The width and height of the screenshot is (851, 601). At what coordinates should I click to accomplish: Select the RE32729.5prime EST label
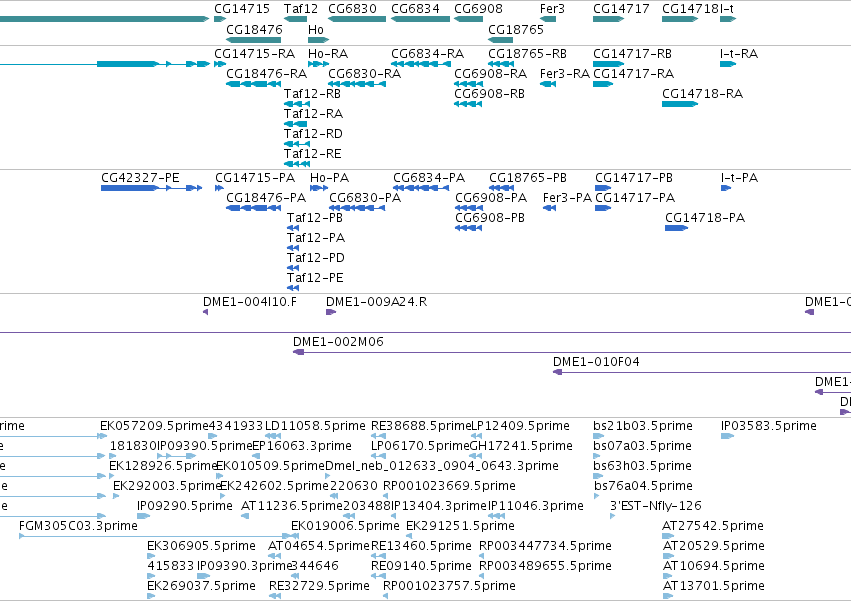pyautogui.click(x=319, y=586)
